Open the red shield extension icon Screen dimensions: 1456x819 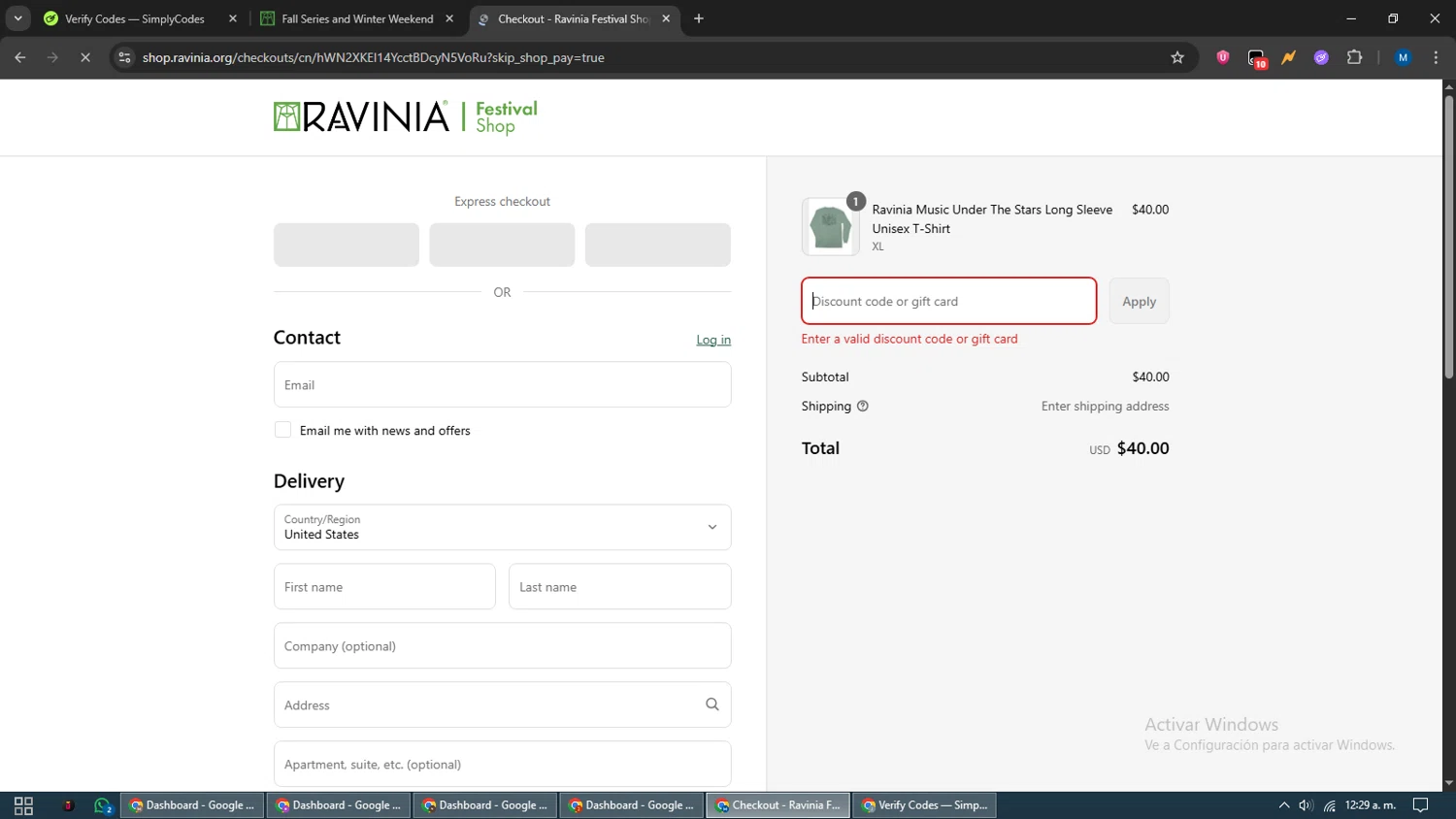[x=1223, y=57]
